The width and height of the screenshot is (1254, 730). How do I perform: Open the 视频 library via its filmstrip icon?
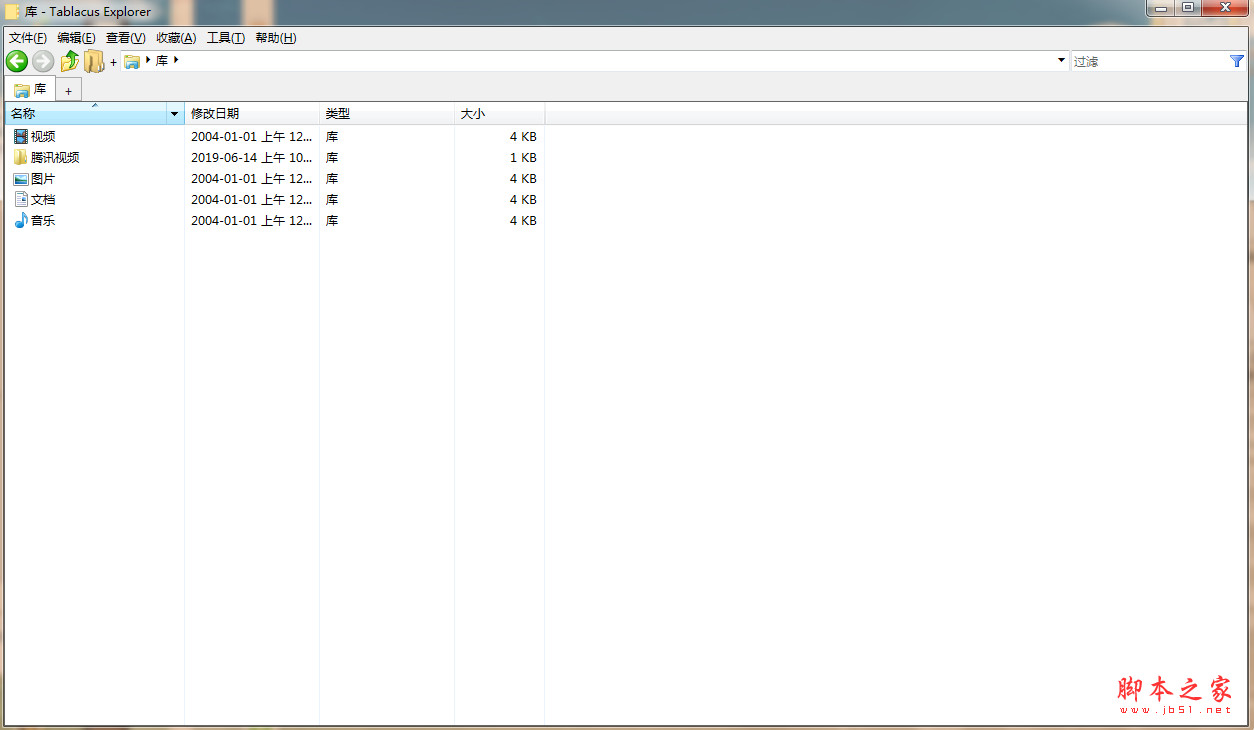[22, 136]
